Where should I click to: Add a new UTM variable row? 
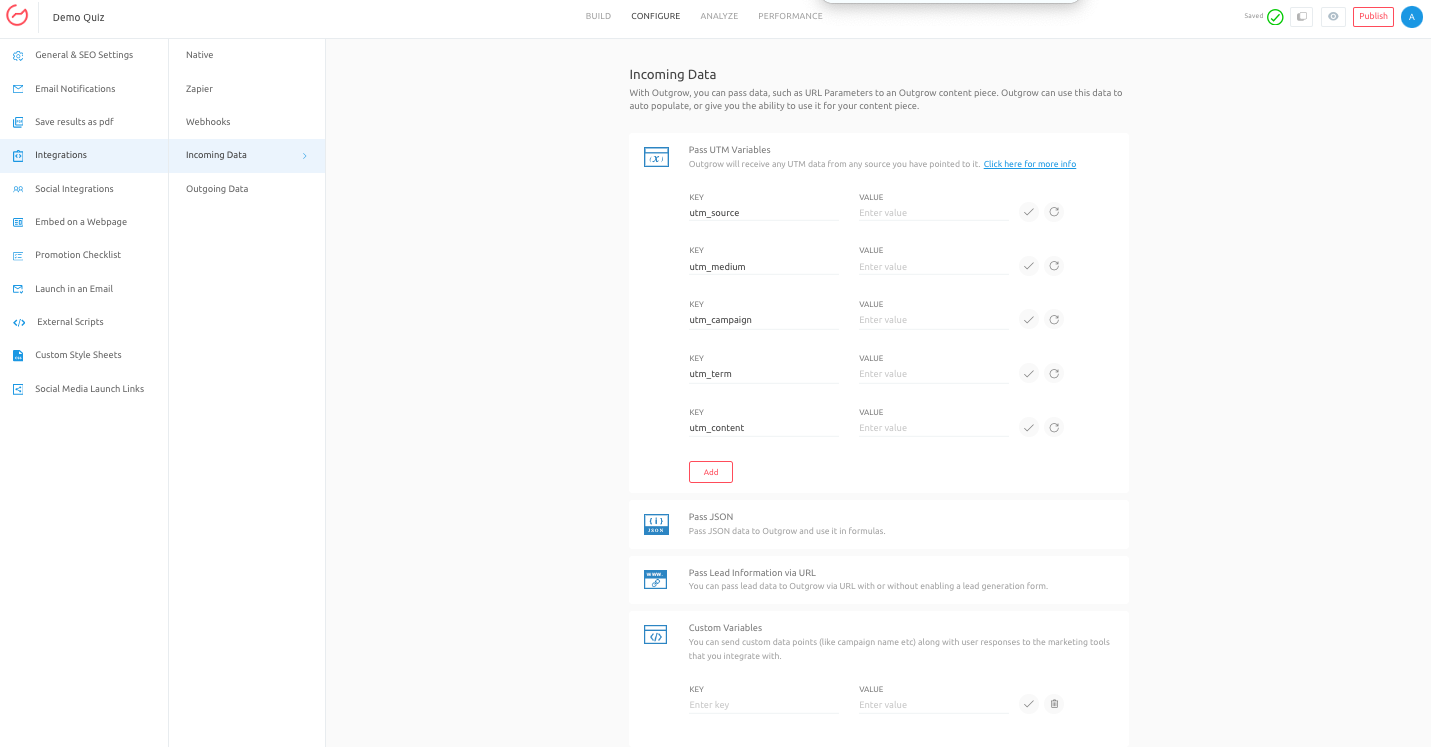point(711,472)
